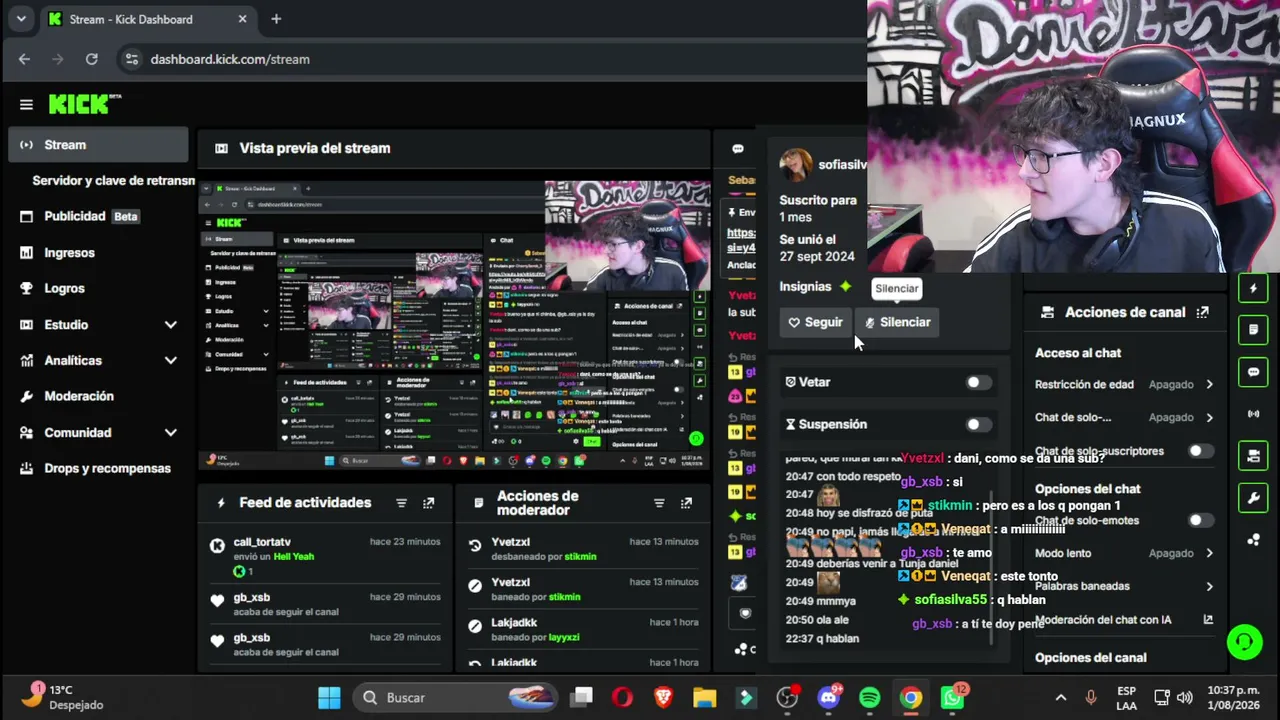Viewport: 1280px width, 720px height.
Task: Open WhatsApp from the taskbar
Action: coord(952,697)
